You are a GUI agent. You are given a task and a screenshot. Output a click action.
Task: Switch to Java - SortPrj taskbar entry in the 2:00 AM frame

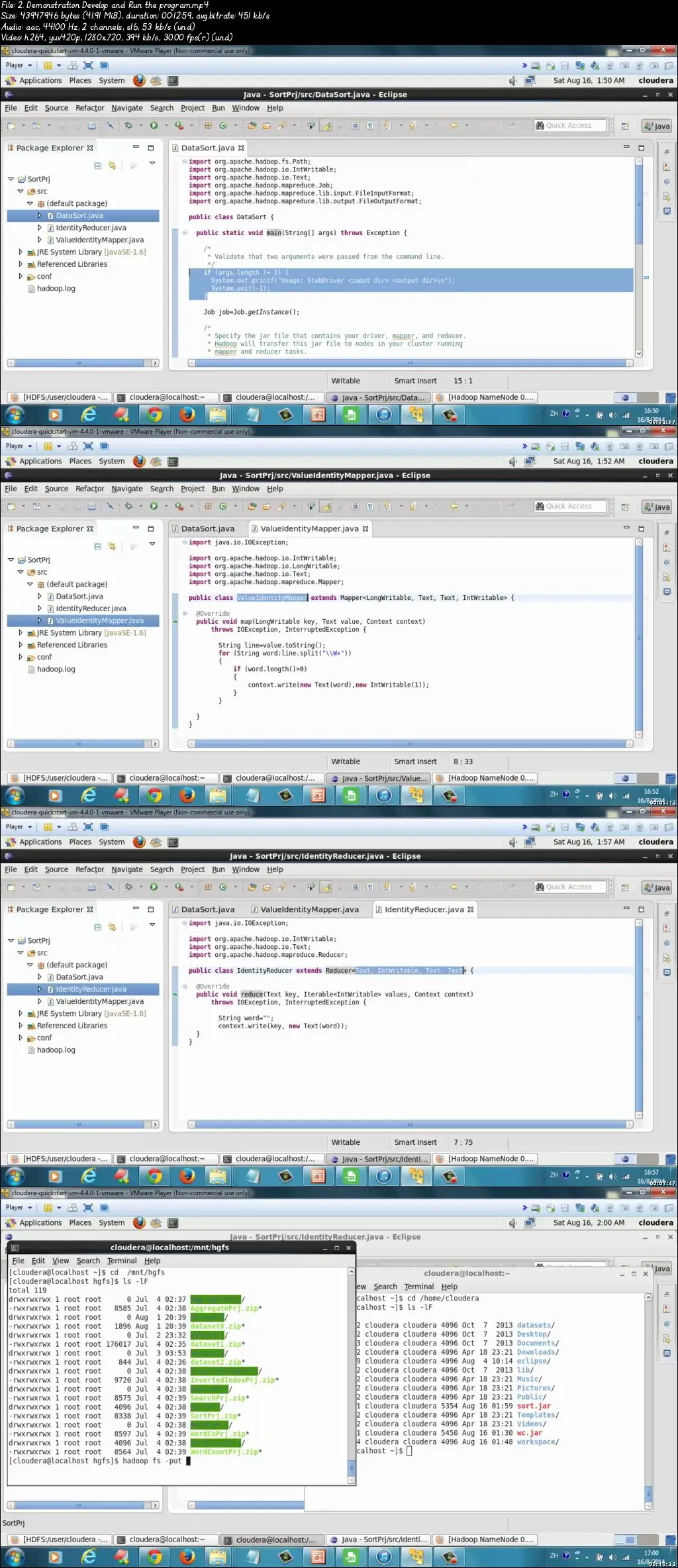point(379,1540)
